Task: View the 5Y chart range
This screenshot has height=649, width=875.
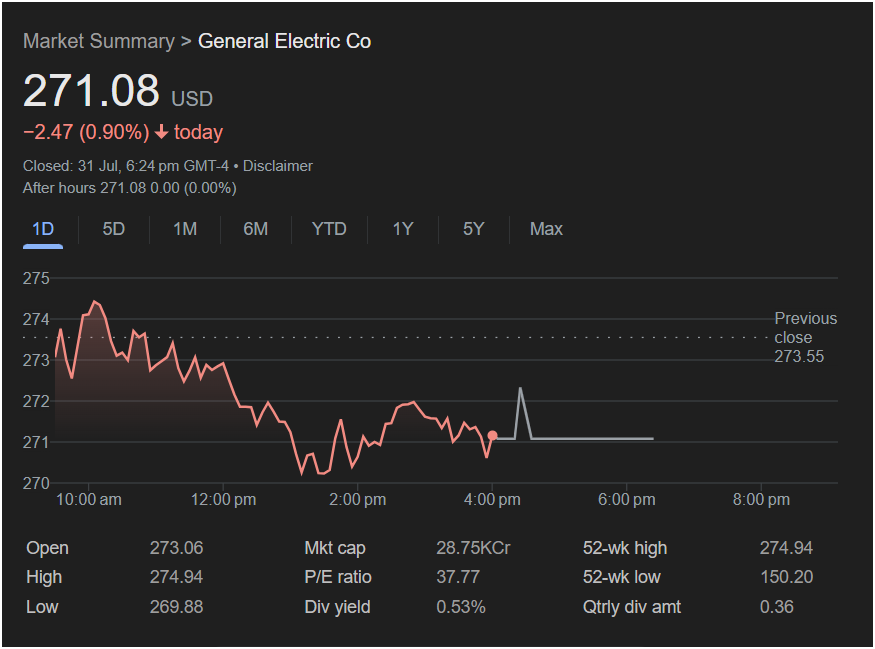Action: [x=474, y=229]
